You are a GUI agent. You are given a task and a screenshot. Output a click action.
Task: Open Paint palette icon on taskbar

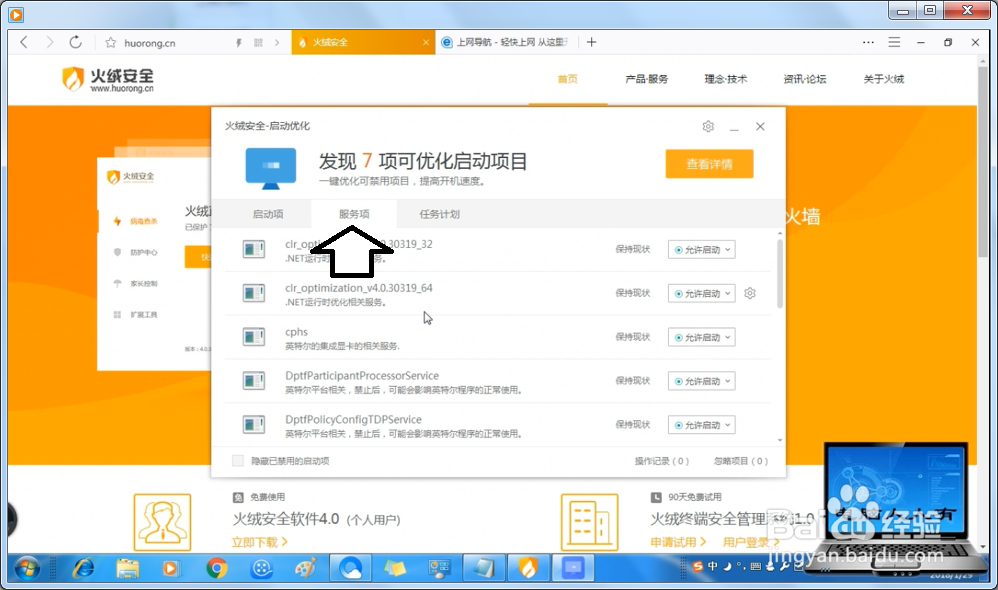[x=306, y=568]
